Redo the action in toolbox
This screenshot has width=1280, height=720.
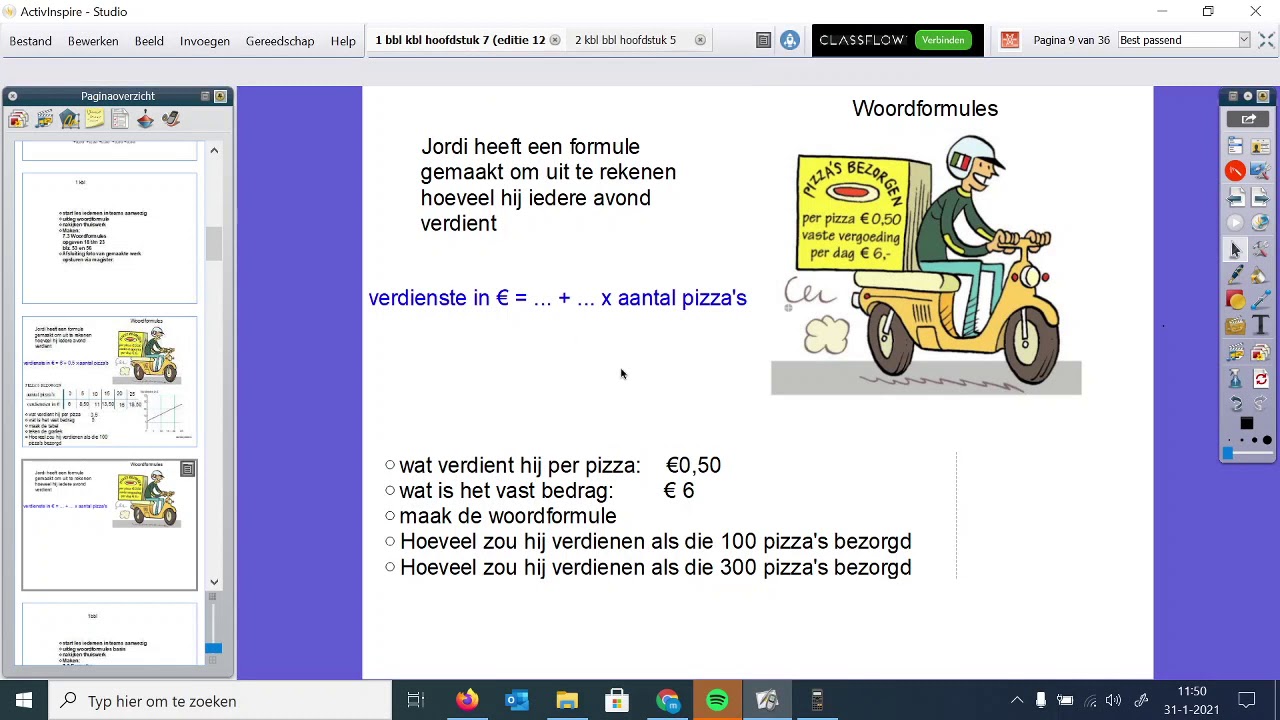point(1260,404)
